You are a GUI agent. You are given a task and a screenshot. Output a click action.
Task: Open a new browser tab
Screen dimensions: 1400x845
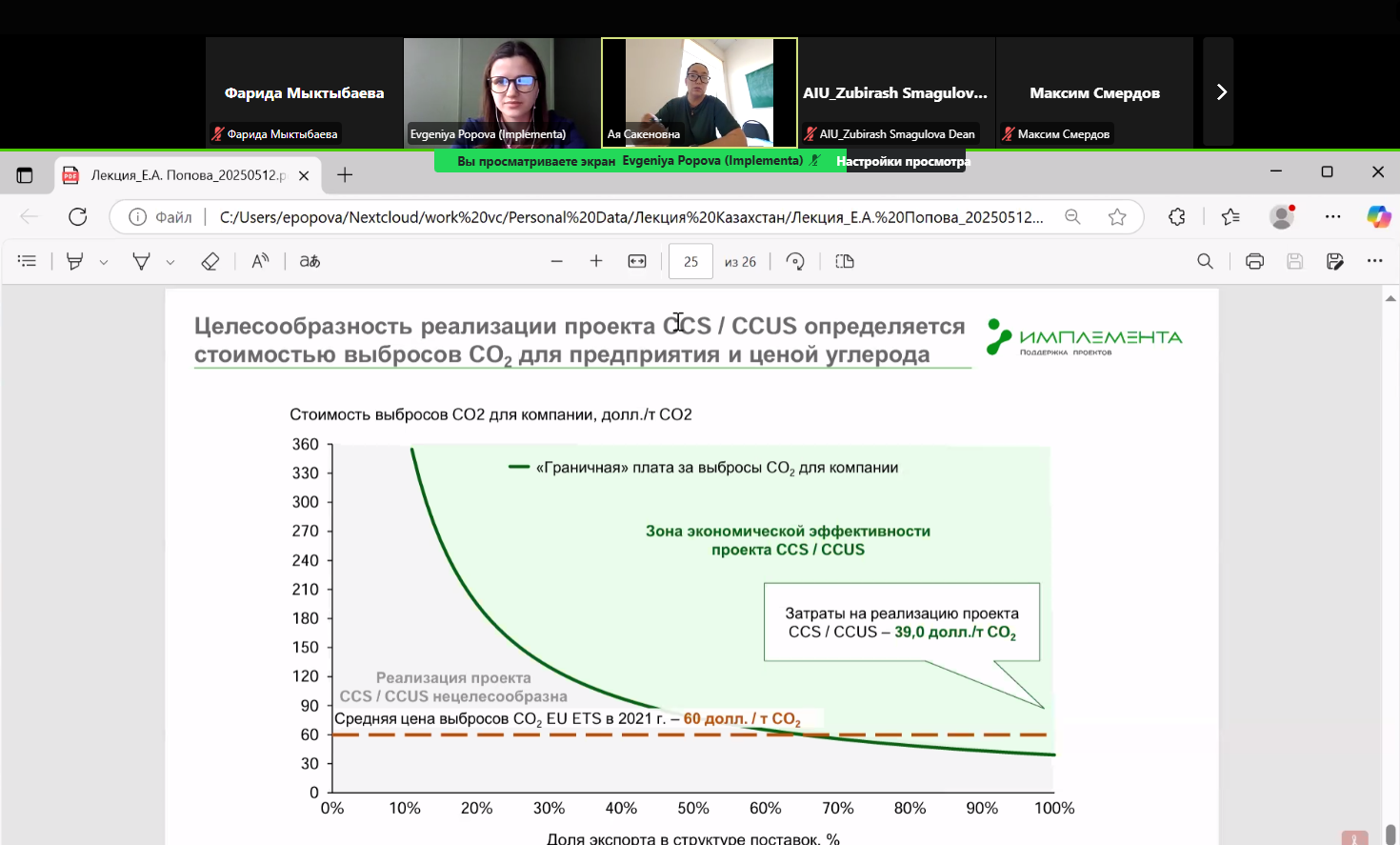click(345, 175)
